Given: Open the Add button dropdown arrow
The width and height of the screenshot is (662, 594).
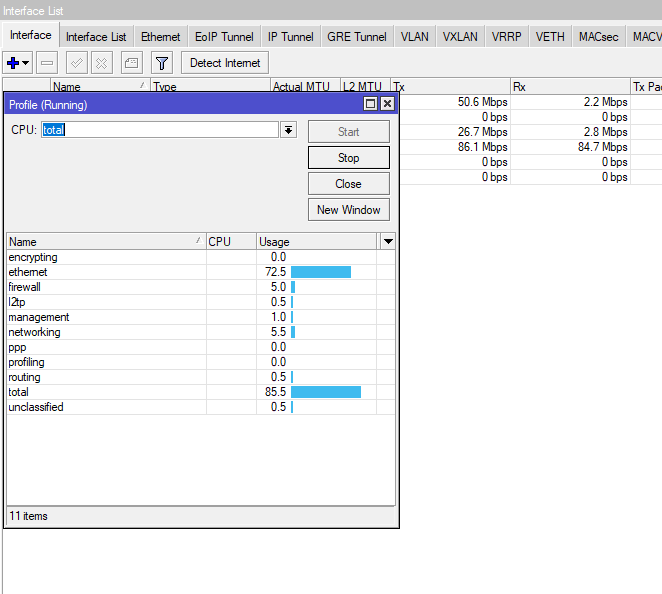Looking at the screenshot, I should click(26, 63).
